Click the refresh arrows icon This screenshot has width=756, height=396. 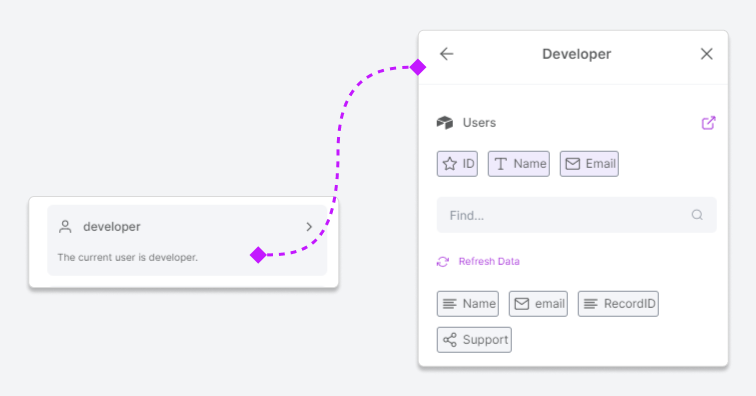(443, 261)
